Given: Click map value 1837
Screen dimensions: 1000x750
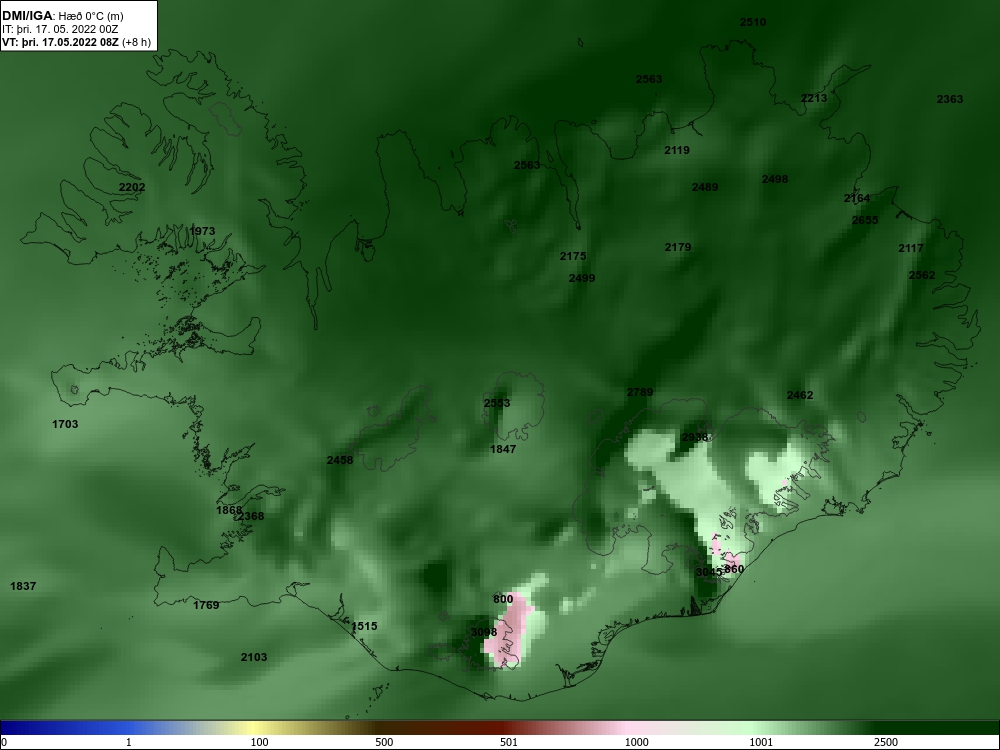Looking at the screenshot, I should coord(23,586).
